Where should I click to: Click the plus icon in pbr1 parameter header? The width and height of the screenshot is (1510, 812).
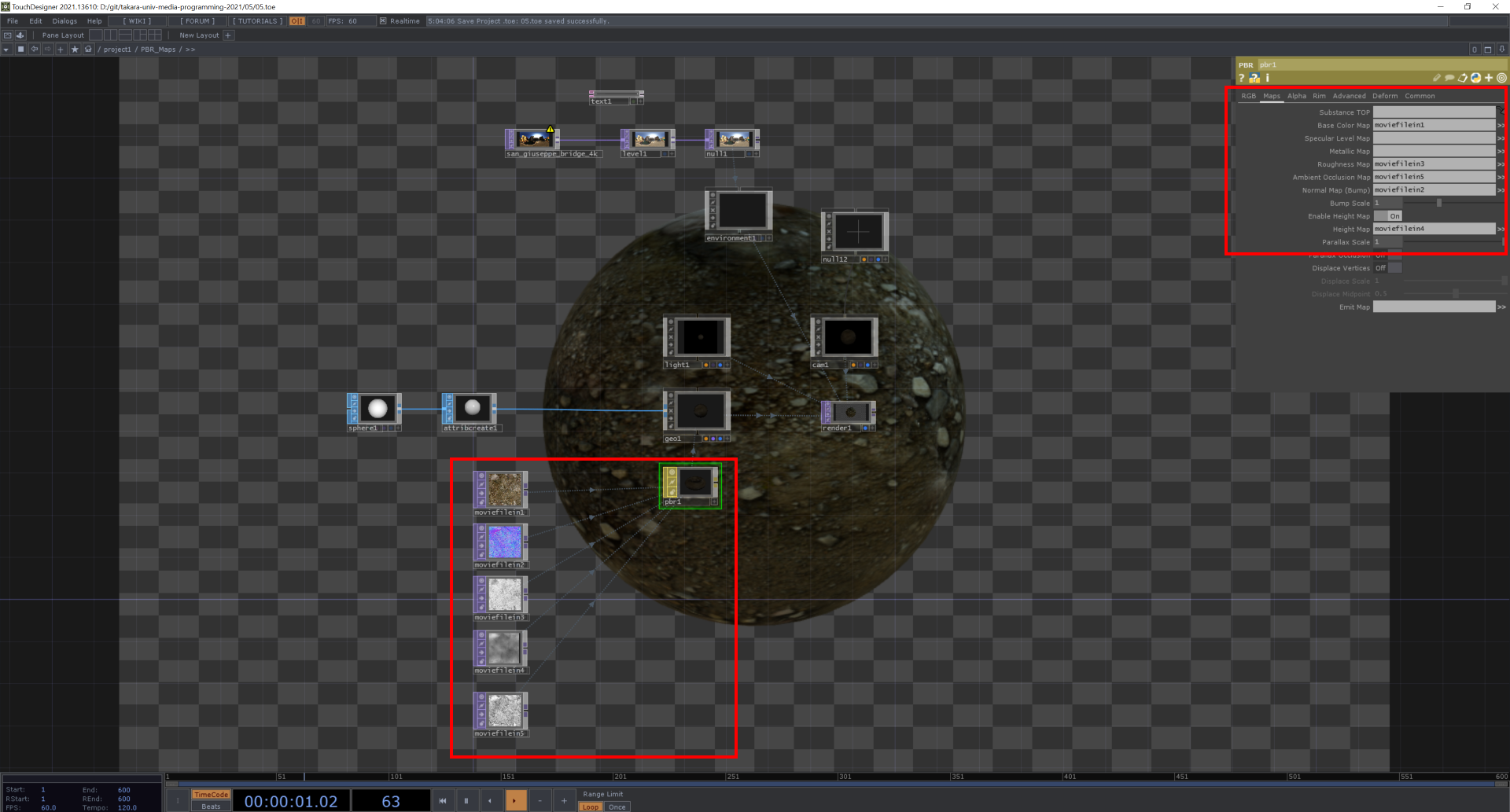(x=1488, y=78)
